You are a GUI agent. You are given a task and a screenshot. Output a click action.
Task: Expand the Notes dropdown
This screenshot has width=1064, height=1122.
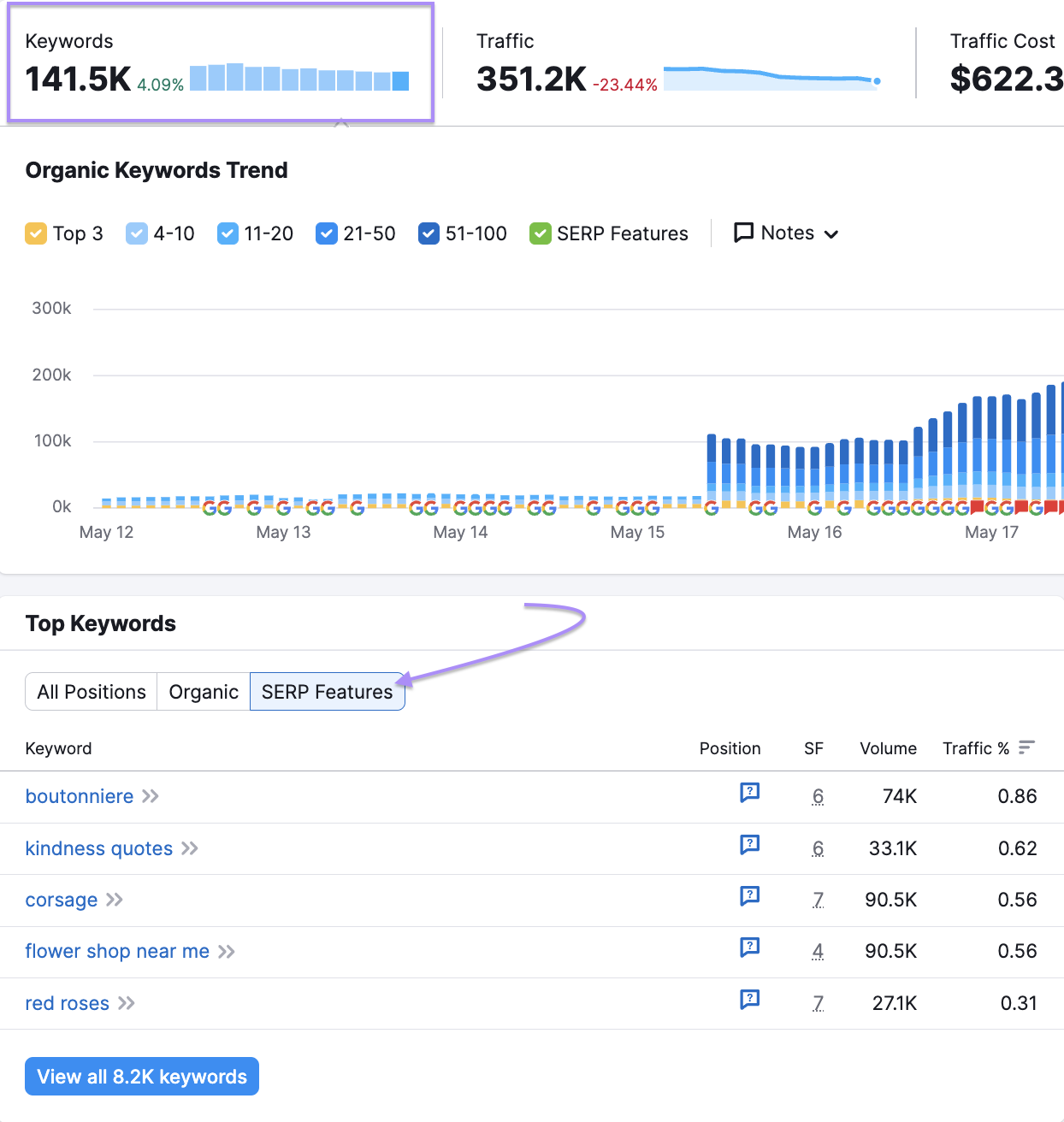tap(831, 233)
